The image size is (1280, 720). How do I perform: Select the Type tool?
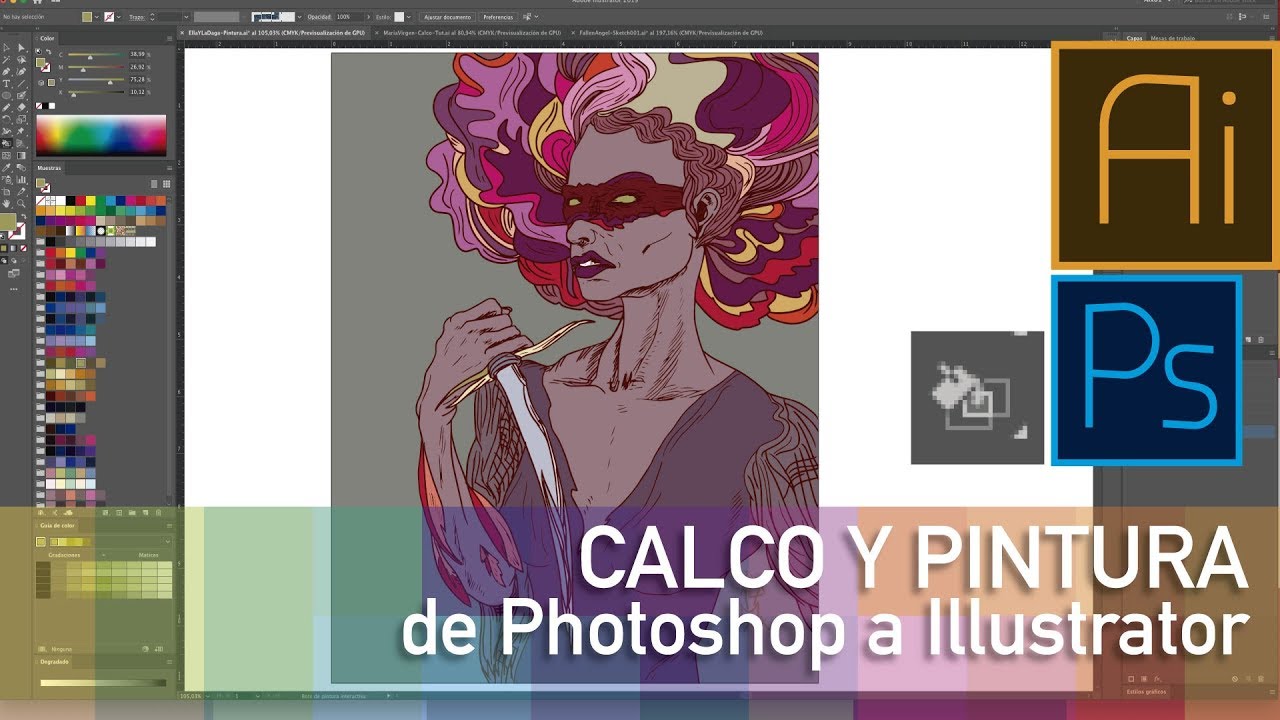point(6,84)
